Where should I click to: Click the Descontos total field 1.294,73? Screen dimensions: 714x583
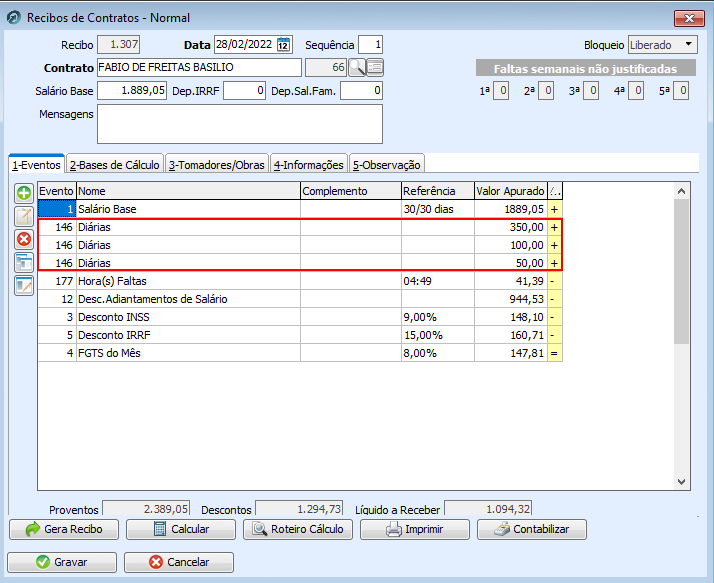pyautogui.click(x=299, y=509)
